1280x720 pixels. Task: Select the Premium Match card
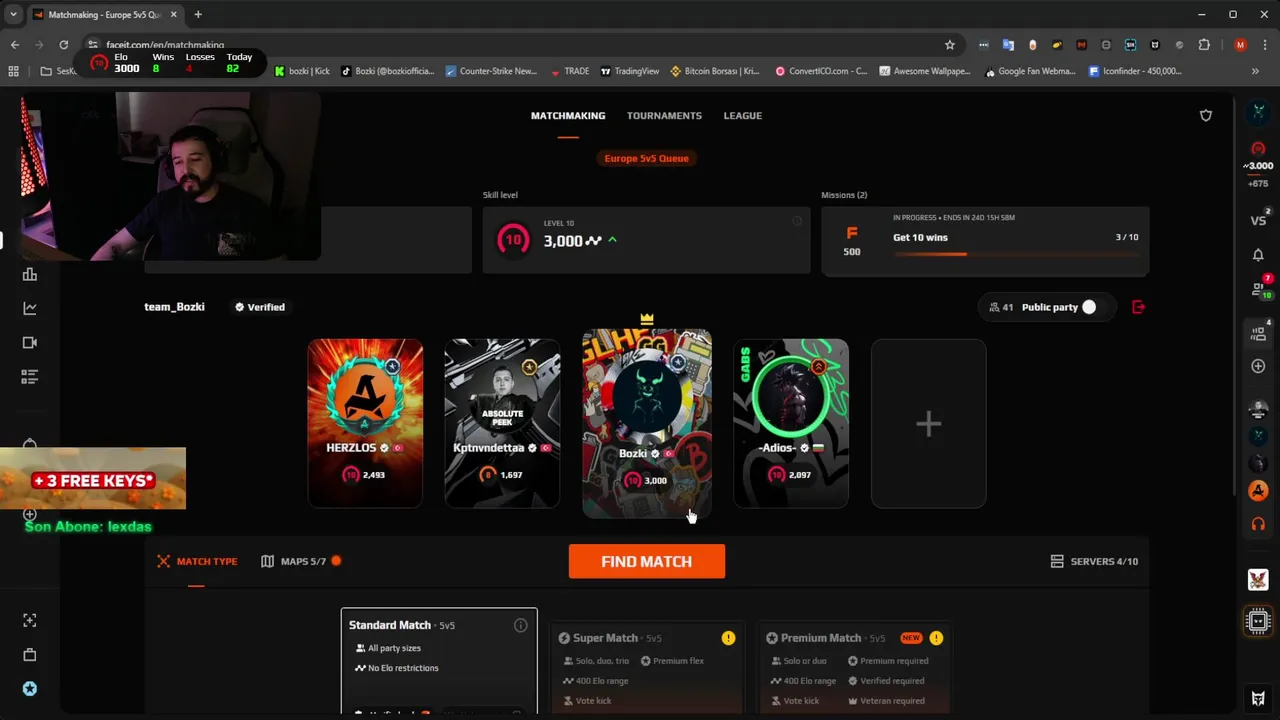[x=855, y=668]
